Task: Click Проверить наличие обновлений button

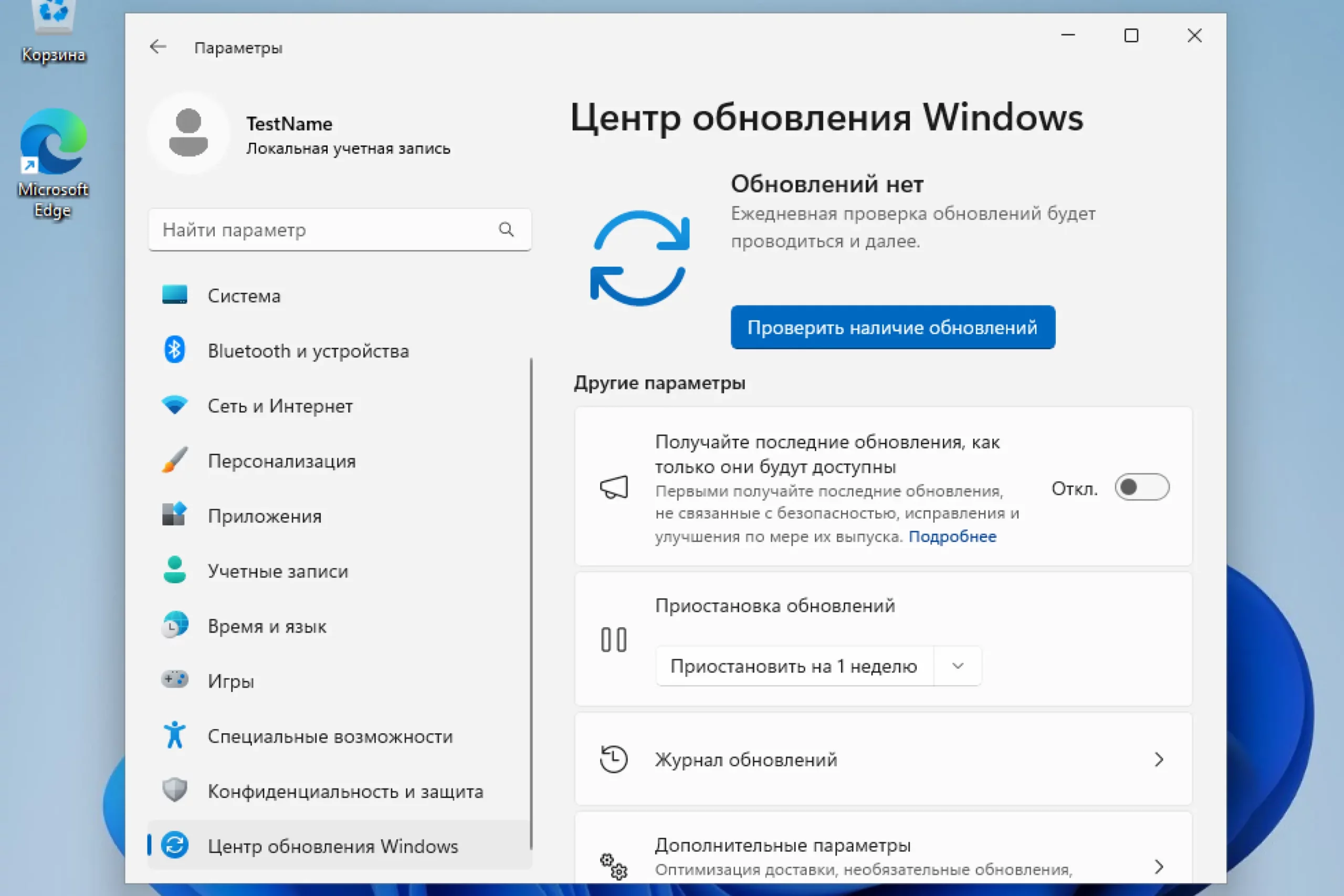Action: [x=892, y=328]
